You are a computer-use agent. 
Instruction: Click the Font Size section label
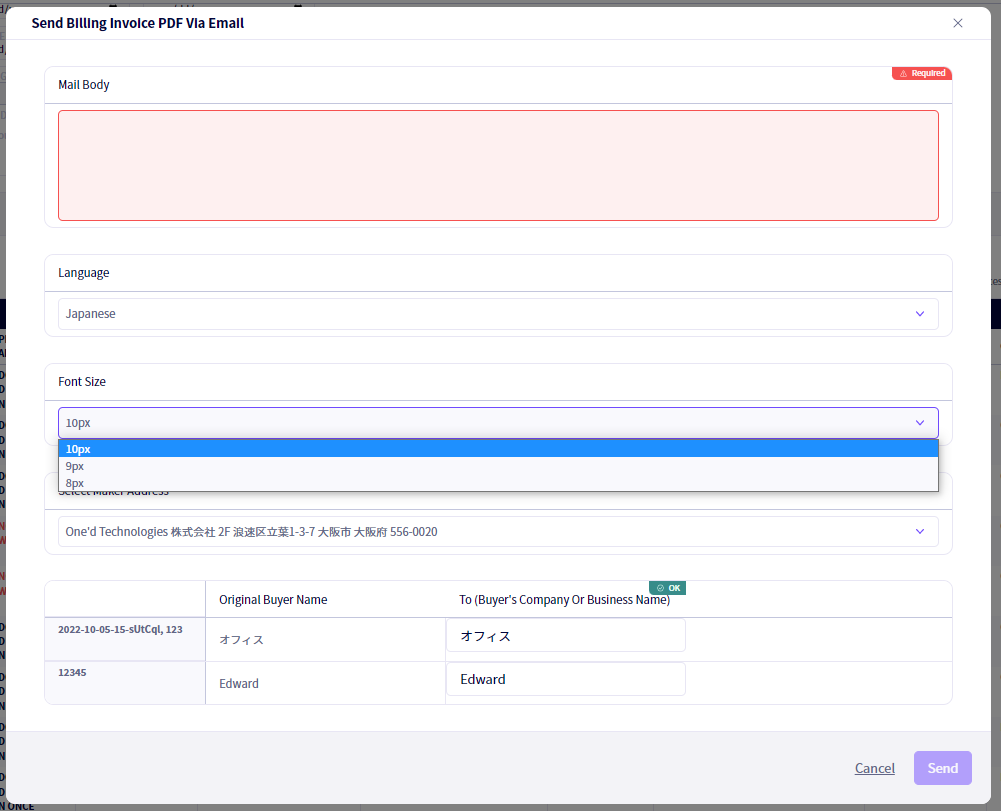click(x=82, y=382)
